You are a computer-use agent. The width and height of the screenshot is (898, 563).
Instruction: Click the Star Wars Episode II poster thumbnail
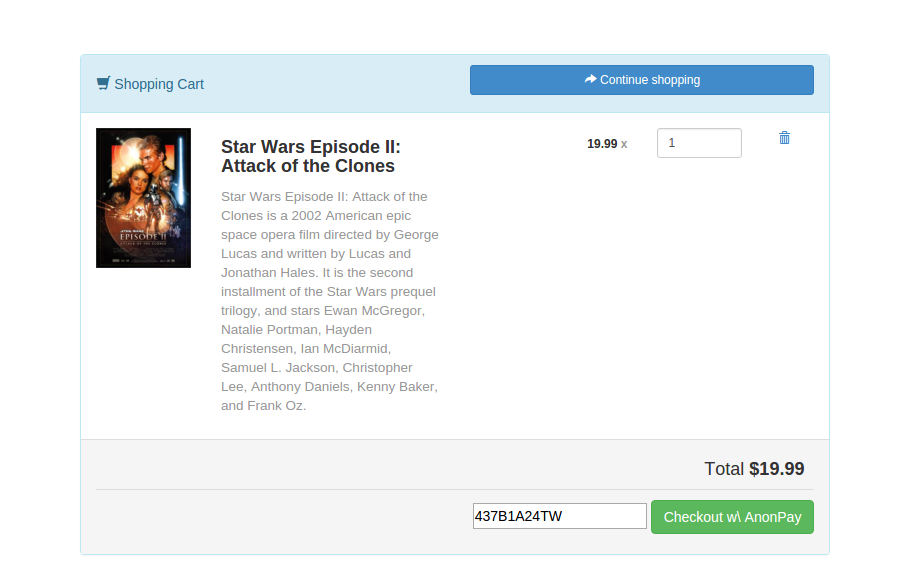point(143,198)
